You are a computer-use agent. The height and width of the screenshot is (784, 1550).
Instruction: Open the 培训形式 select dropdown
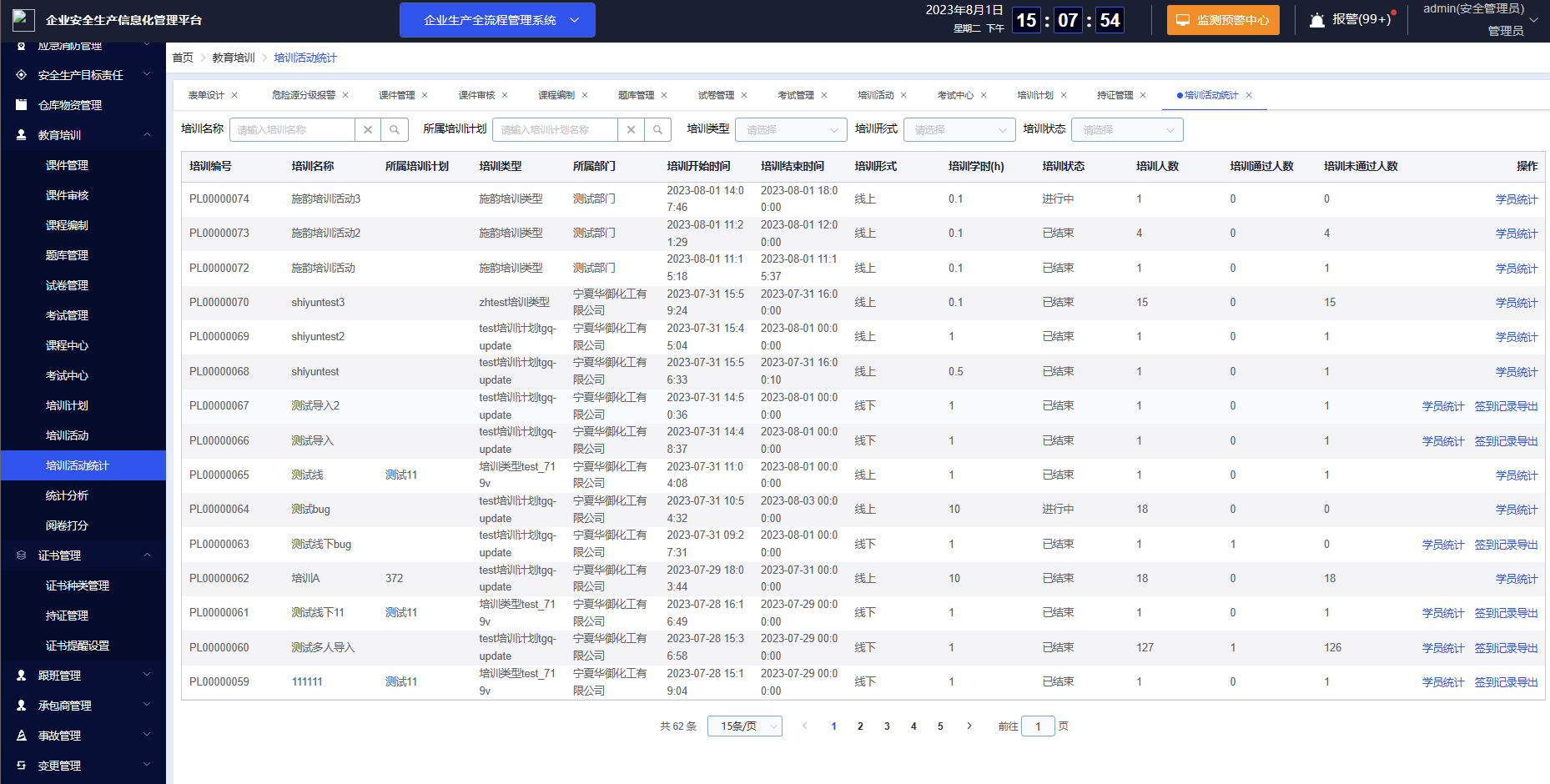point(960,130)
